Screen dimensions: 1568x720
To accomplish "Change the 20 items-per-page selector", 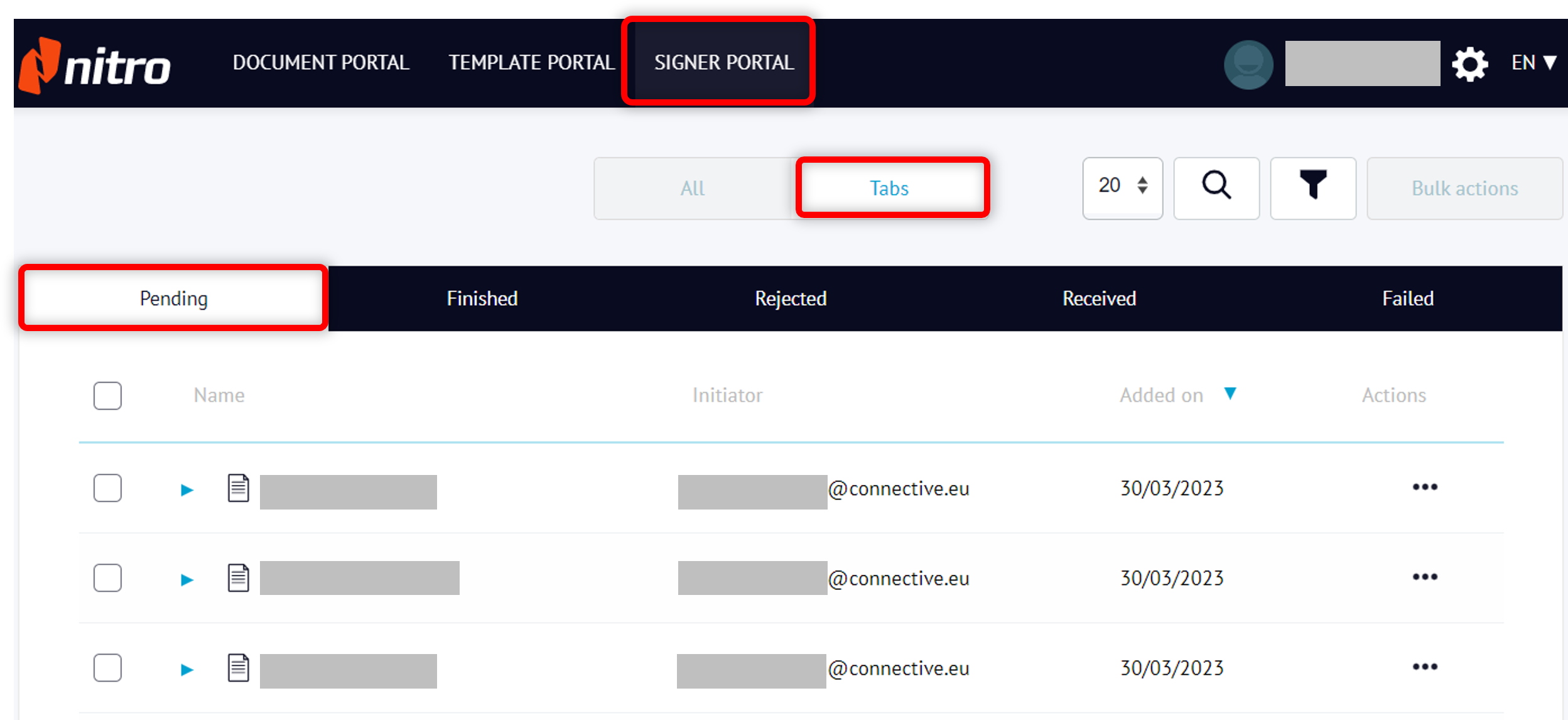I will point(1122,187).
